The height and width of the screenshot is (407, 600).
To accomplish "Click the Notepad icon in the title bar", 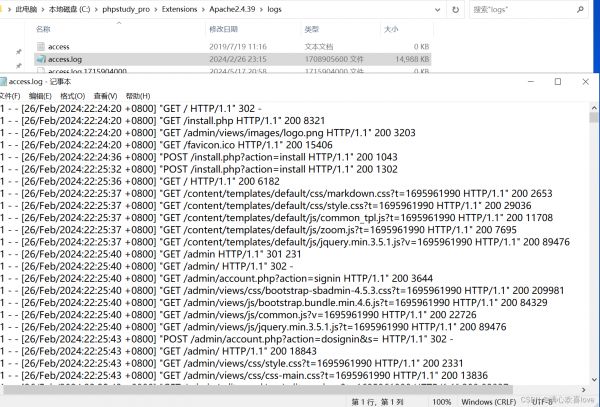I will [x=6, y=82].
